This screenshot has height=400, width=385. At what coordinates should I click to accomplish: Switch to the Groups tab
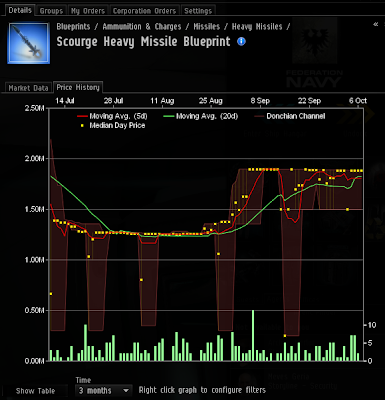51,11
